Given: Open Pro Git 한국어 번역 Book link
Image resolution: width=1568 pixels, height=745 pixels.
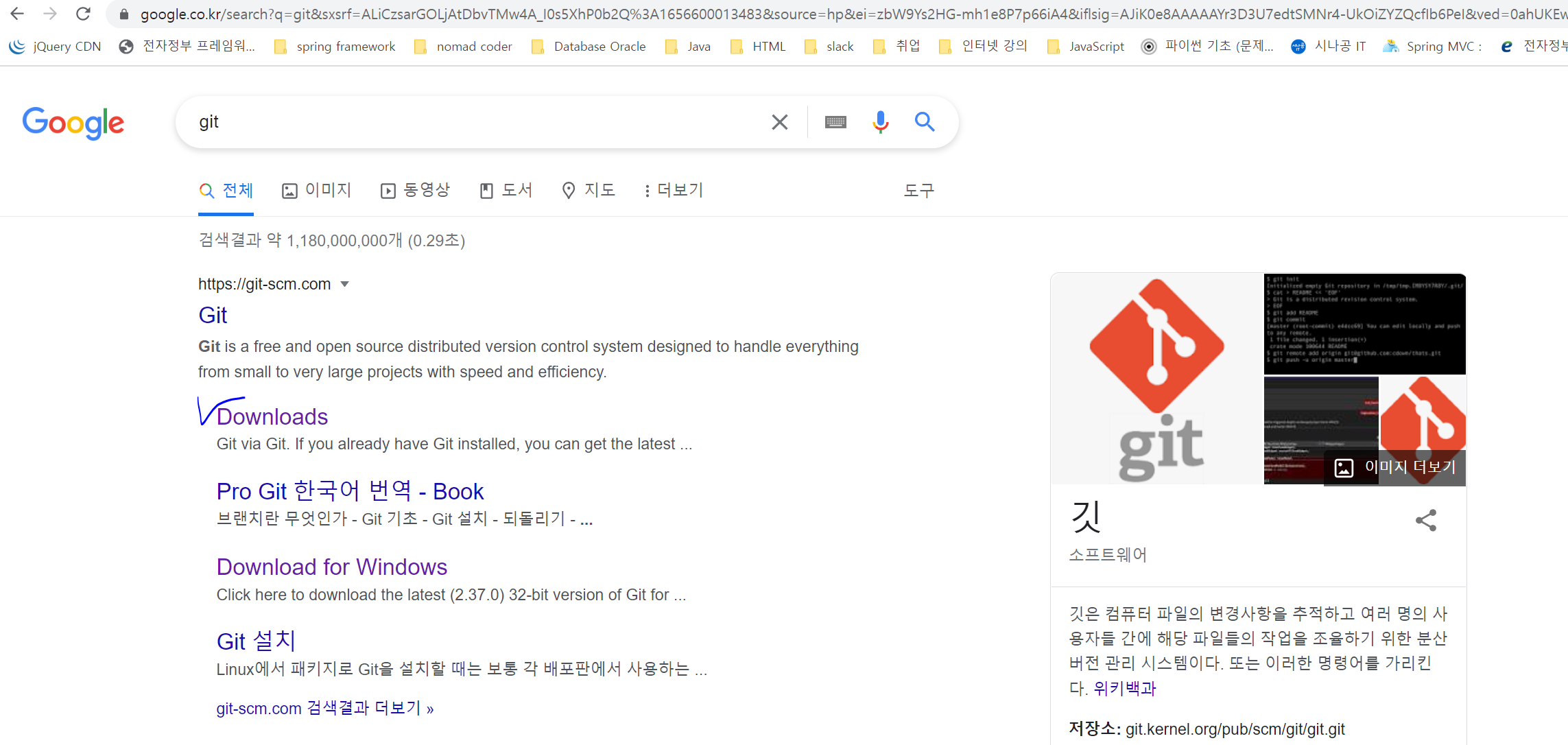Looking at the screenshot, I should coord(350,491).
